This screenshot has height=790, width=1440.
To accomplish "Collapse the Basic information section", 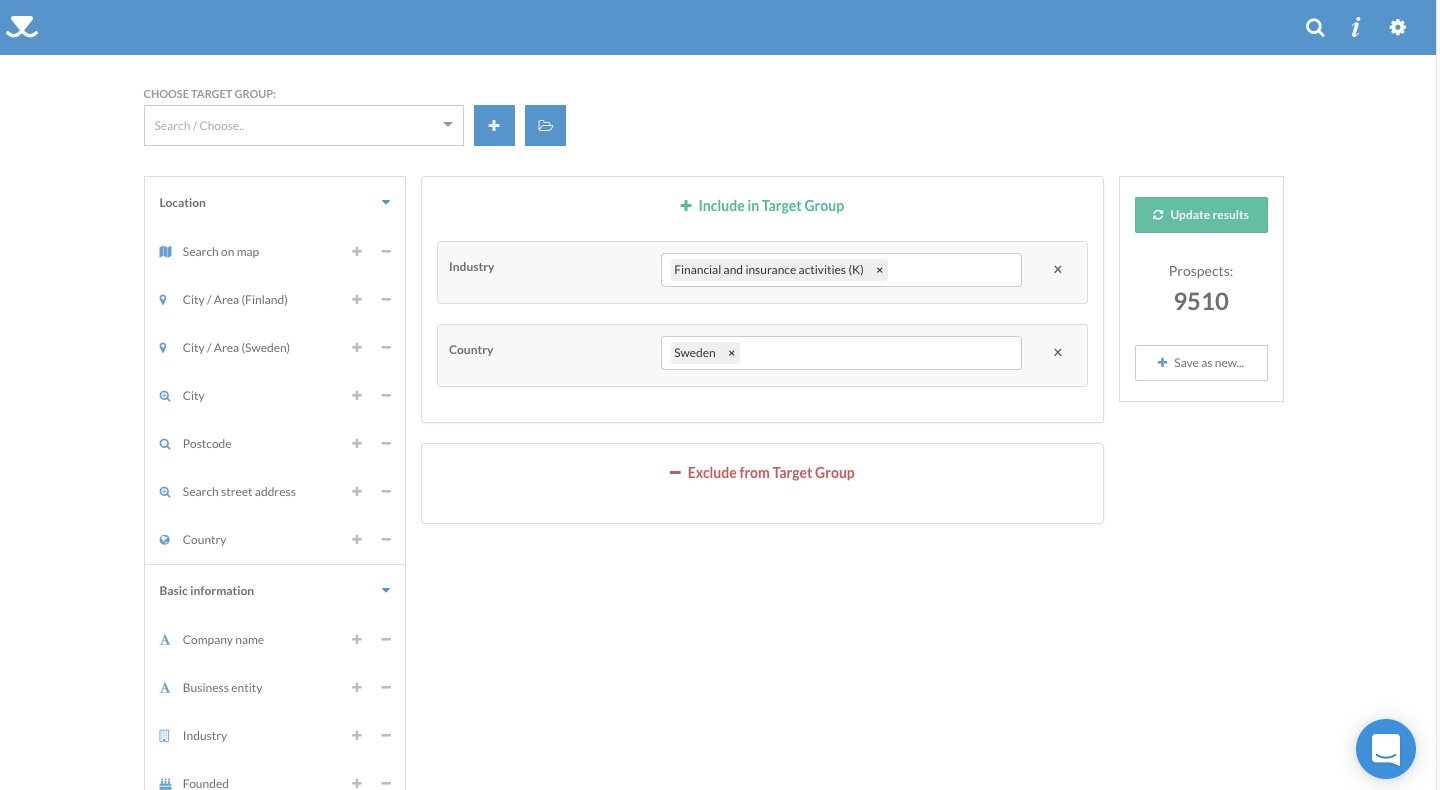I will pos(386,591).
